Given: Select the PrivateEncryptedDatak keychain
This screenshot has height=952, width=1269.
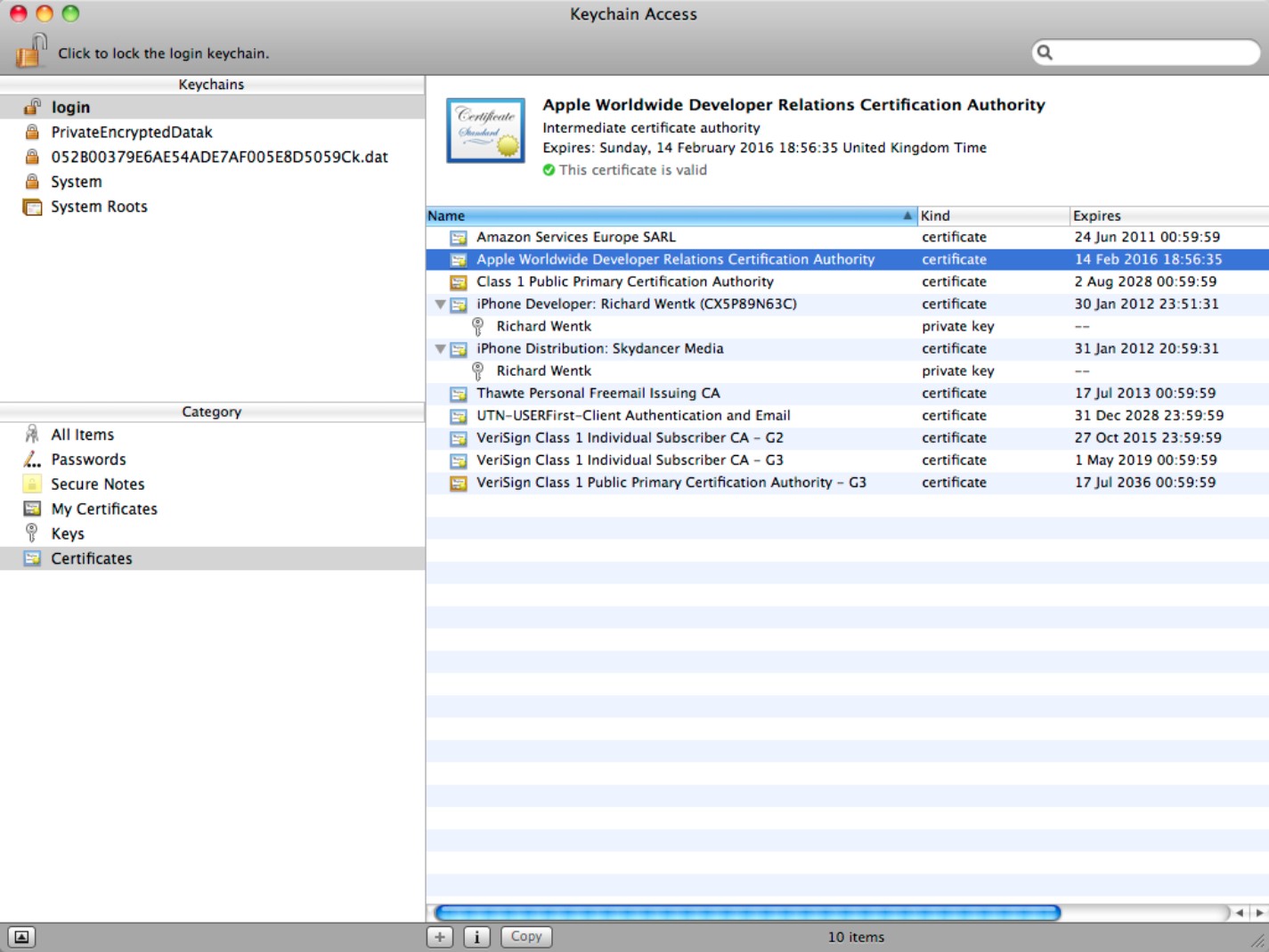Looking at the screenshot, I should click(212, 132).
